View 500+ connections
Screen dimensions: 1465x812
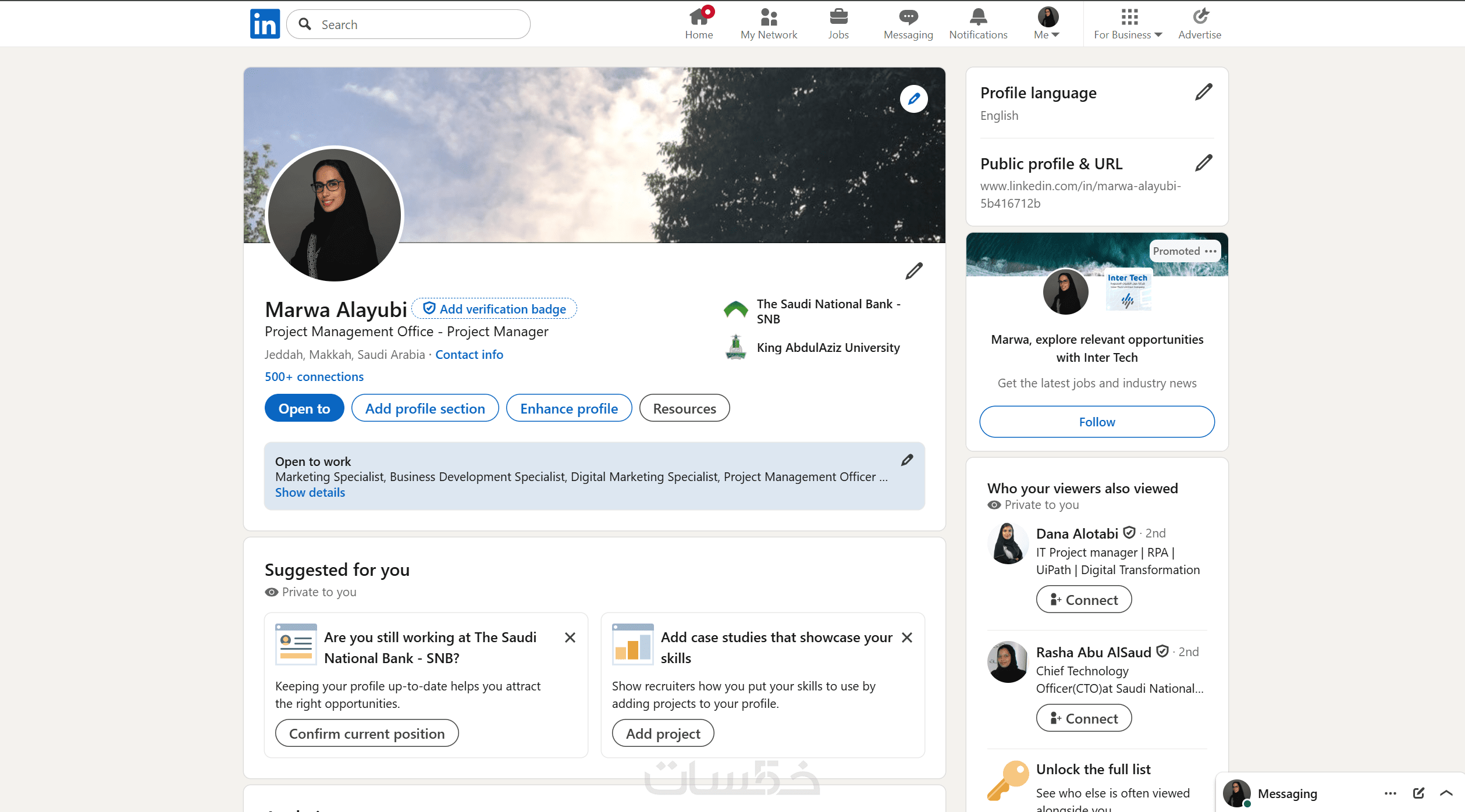point(314,377)
